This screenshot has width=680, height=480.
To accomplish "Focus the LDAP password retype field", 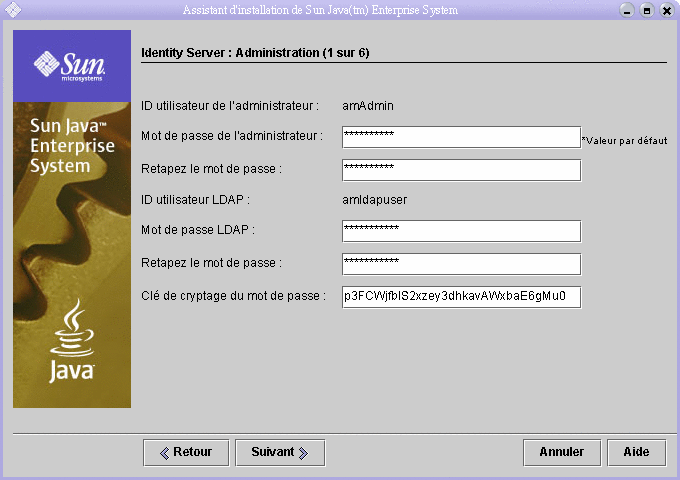I will click(x=461, y=264).
